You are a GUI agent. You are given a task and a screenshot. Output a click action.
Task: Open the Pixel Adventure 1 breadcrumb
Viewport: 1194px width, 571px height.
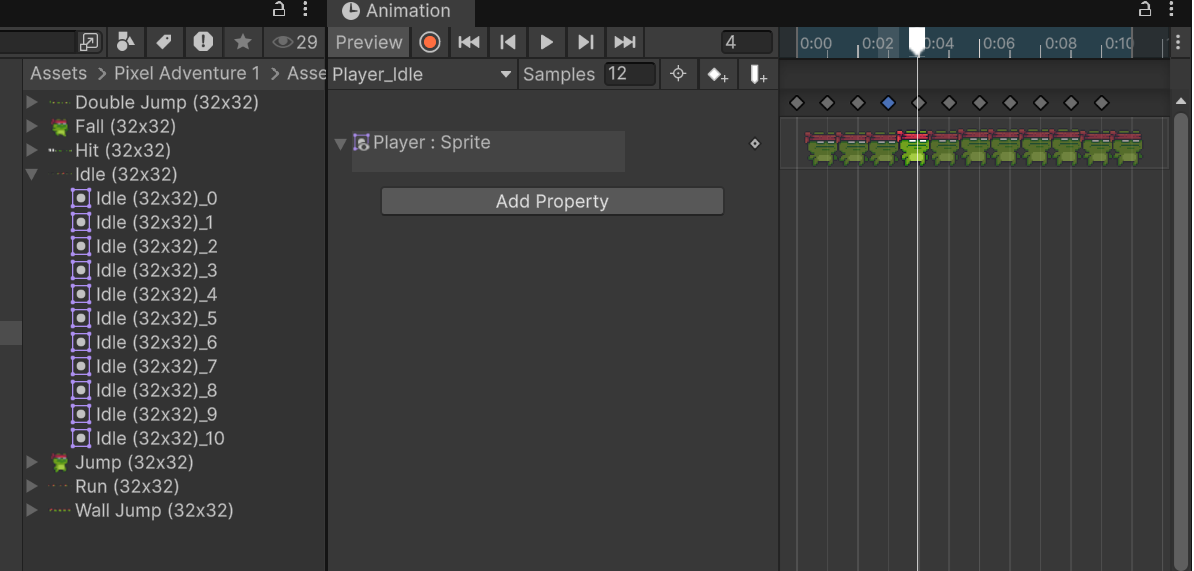(x=187, y=74)
